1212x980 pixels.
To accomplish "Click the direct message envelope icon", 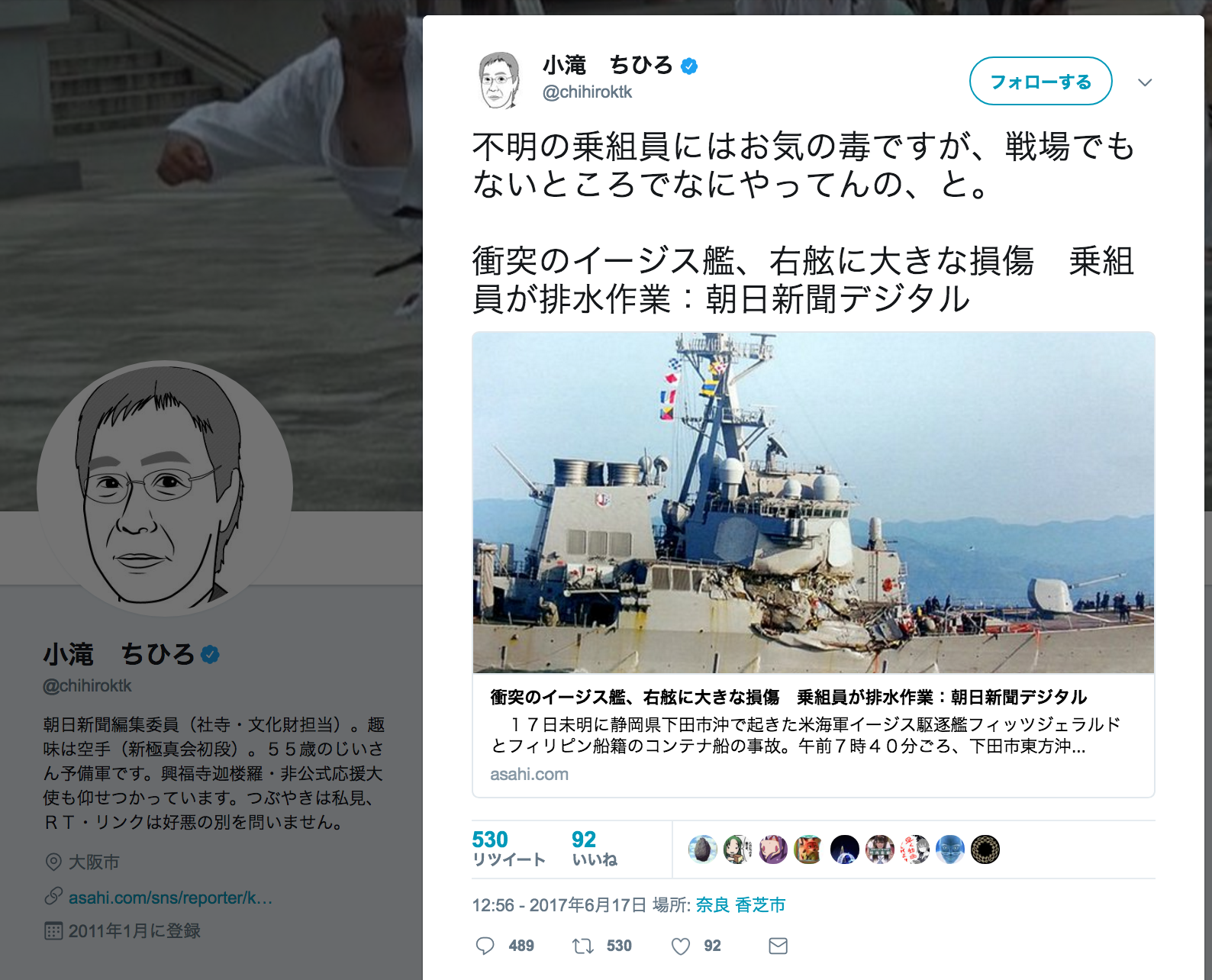I will [778, 946].
